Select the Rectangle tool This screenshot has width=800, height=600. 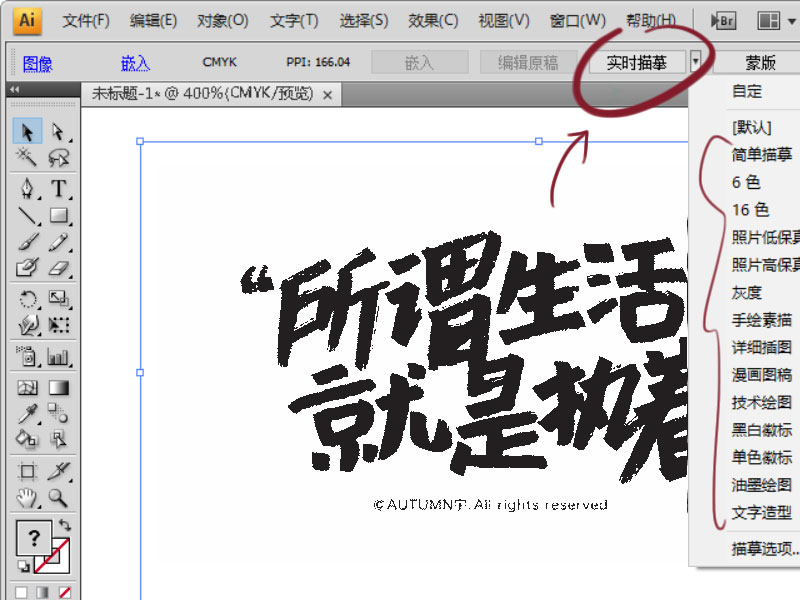(x=58, y=215)
